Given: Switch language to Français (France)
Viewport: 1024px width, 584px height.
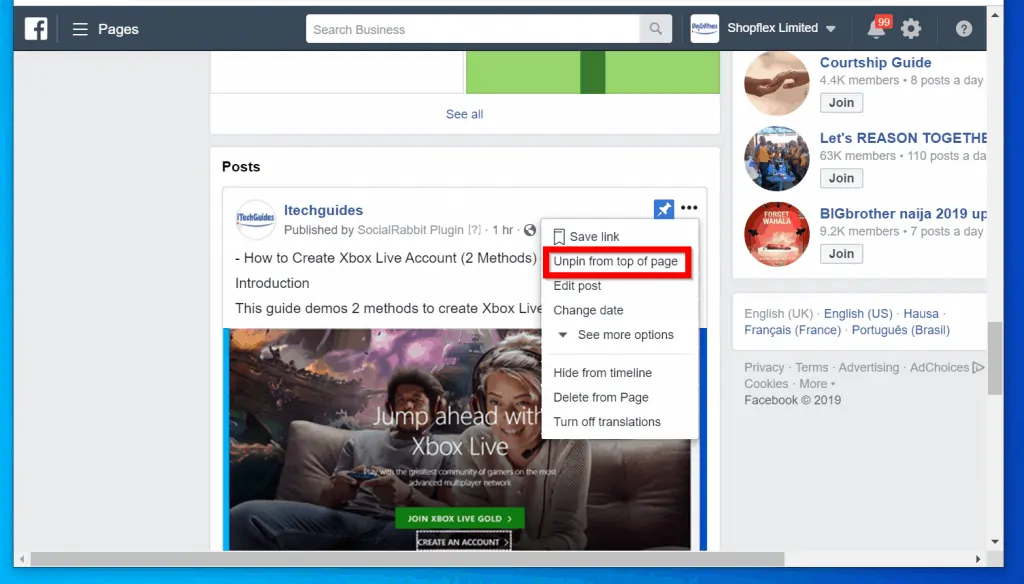Looking at the screenshot, I should tap(792, 330).
